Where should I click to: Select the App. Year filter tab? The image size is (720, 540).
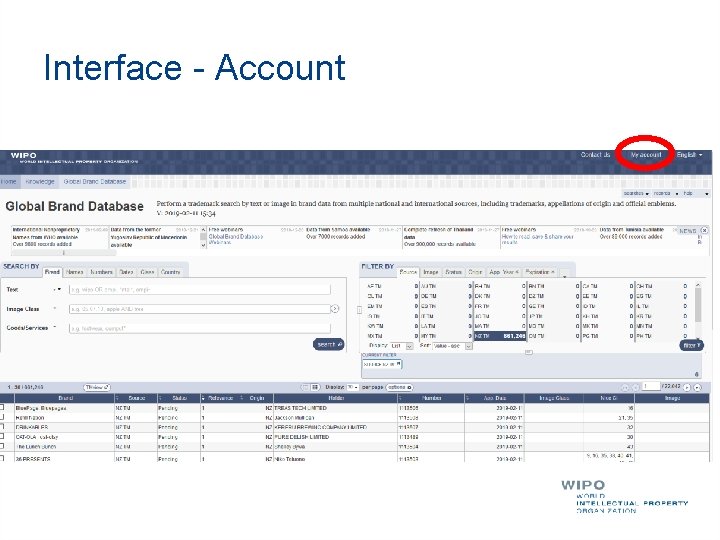point(504,272)
